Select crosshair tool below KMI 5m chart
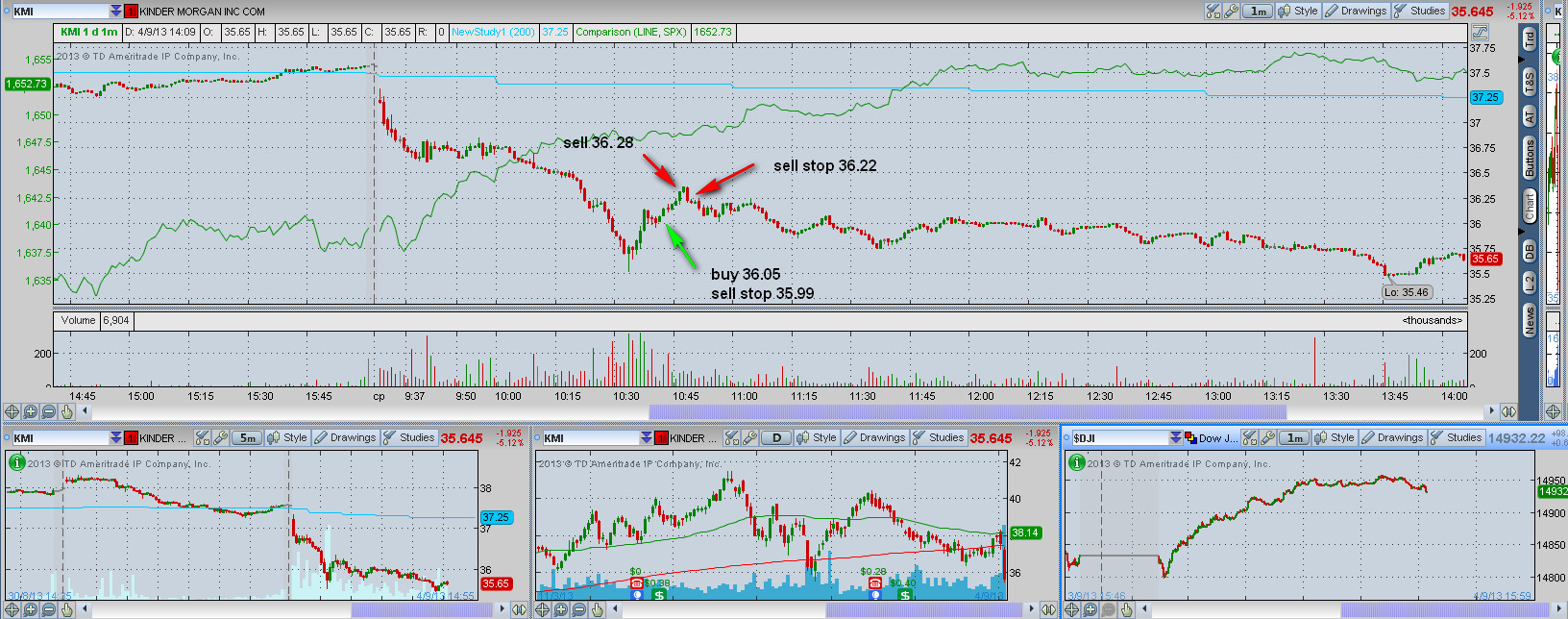This screenshot has height=619, width=1568. (x=12, y=609)
